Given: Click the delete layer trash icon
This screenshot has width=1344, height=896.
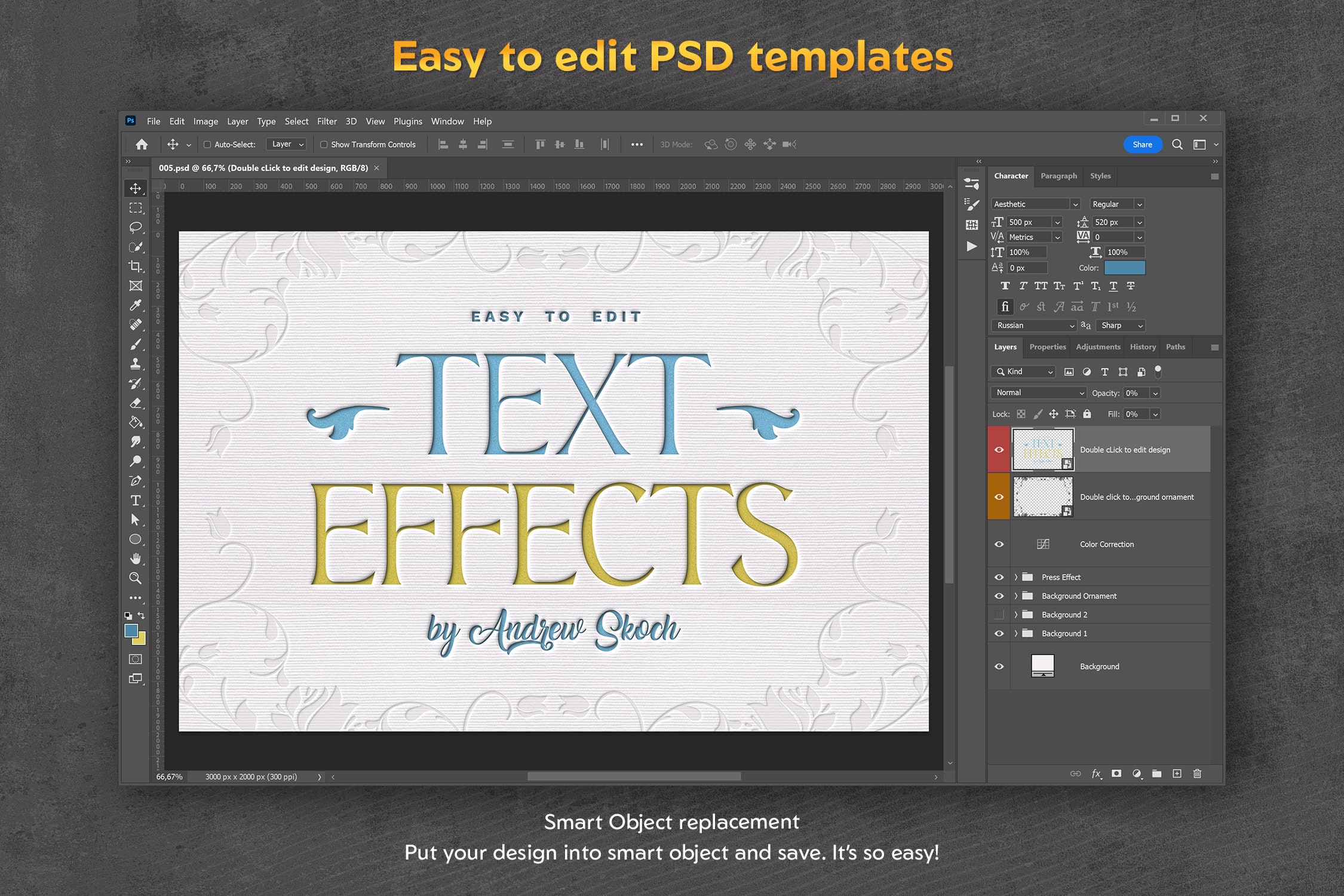Looking at the screenshot, I should click(x=1197, y=774).
